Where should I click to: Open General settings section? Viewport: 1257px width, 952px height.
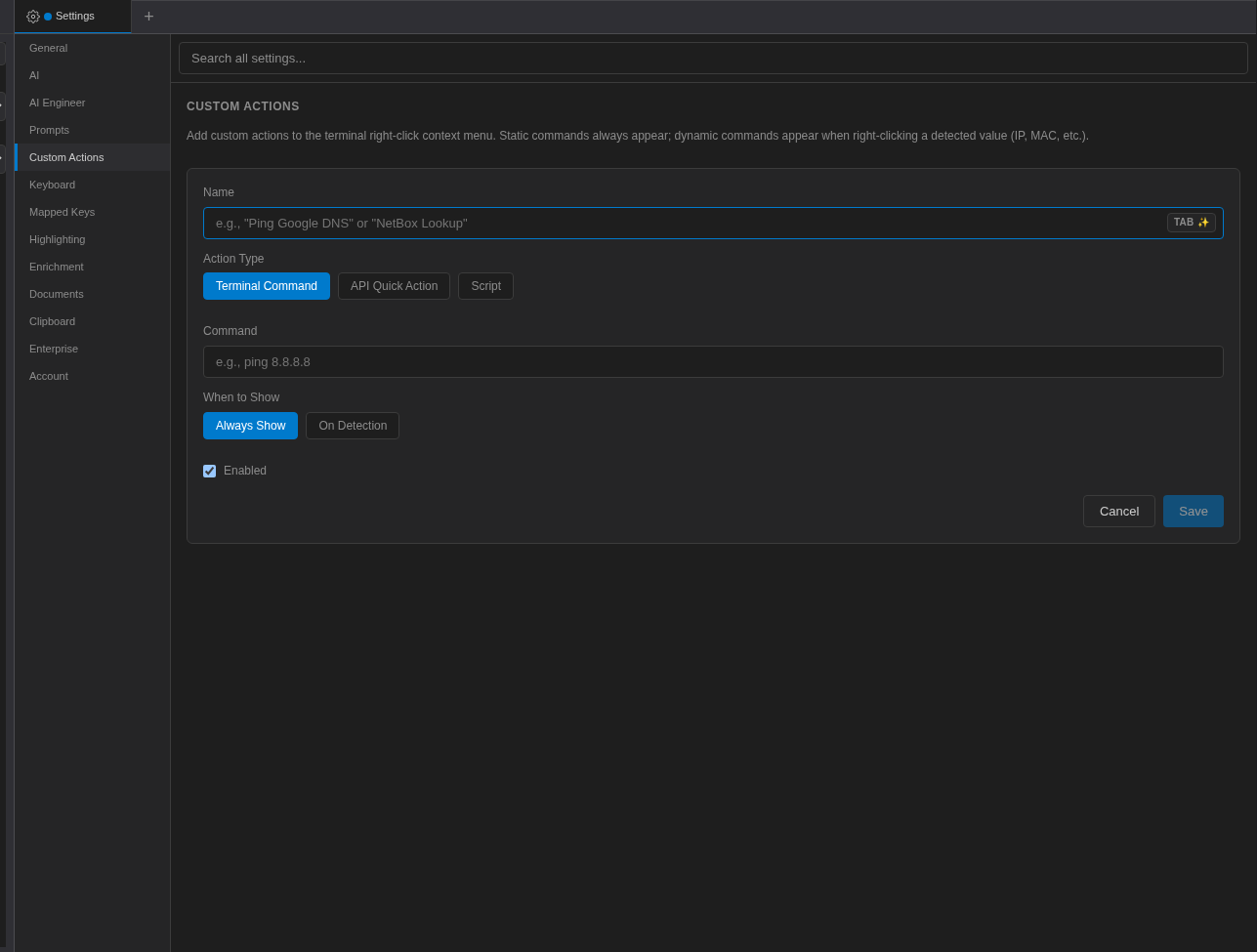[x=93, y=48]
